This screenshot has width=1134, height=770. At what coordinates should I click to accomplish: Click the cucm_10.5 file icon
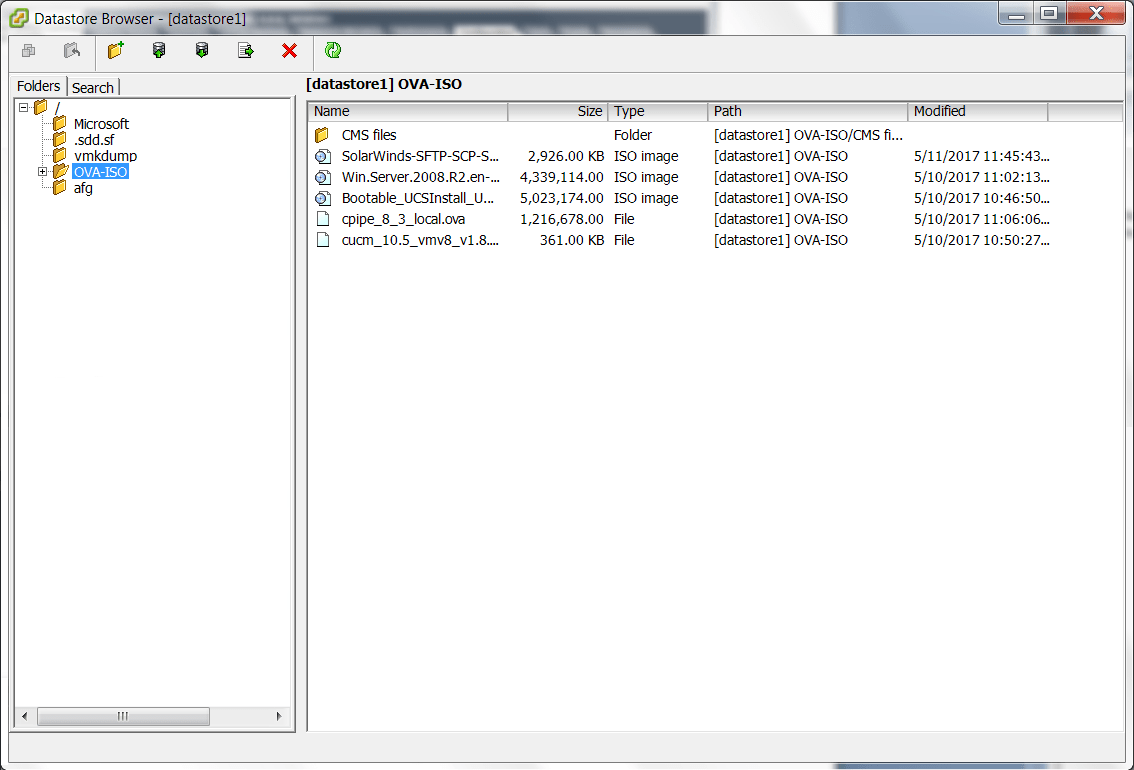pos(323,240)
